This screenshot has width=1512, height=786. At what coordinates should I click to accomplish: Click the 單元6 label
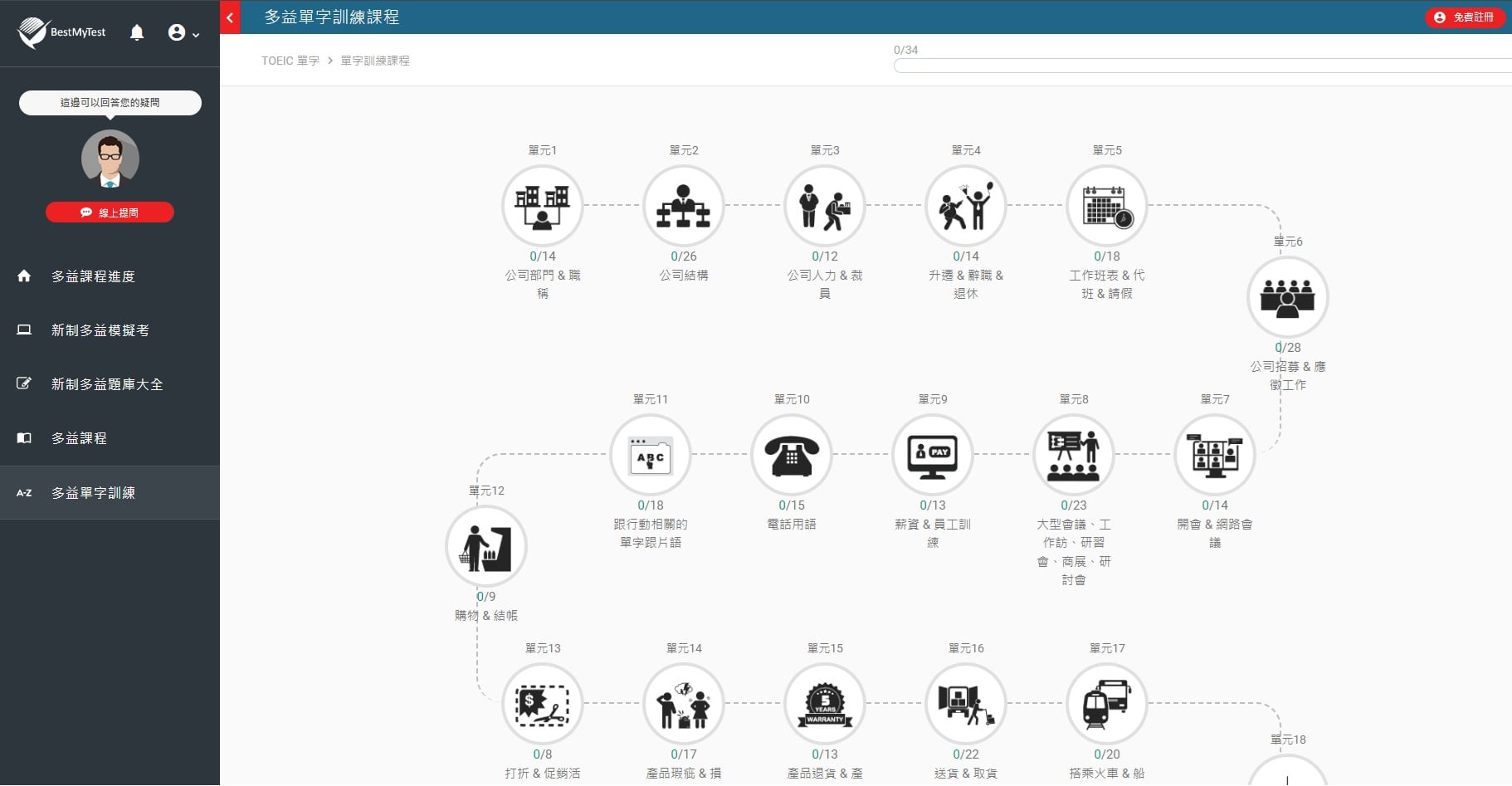pos(1288,242)
